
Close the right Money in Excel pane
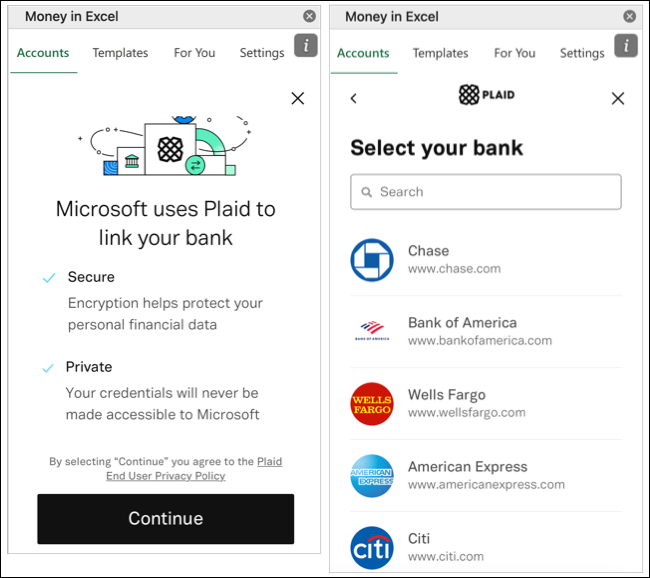coord(629,16)
